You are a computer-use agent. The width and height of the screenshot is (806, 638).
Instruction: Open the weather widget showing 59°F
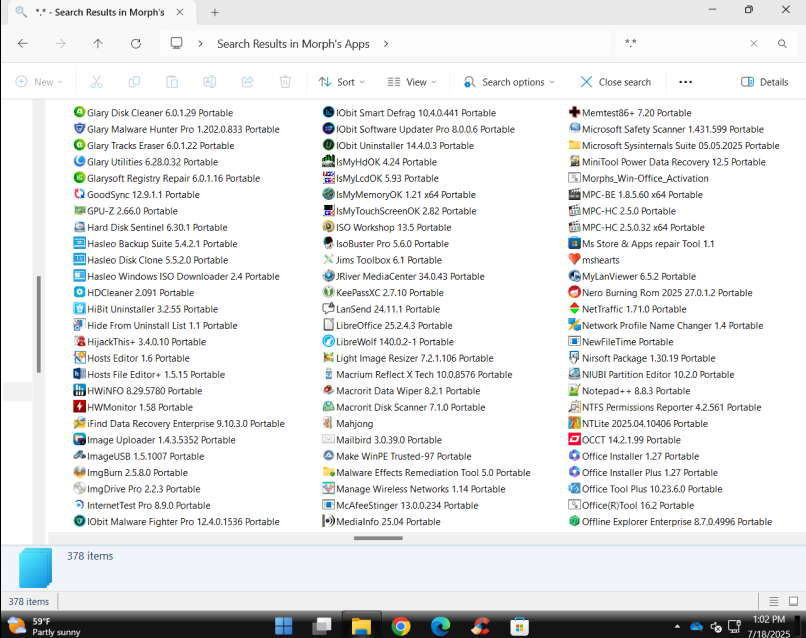45,626
